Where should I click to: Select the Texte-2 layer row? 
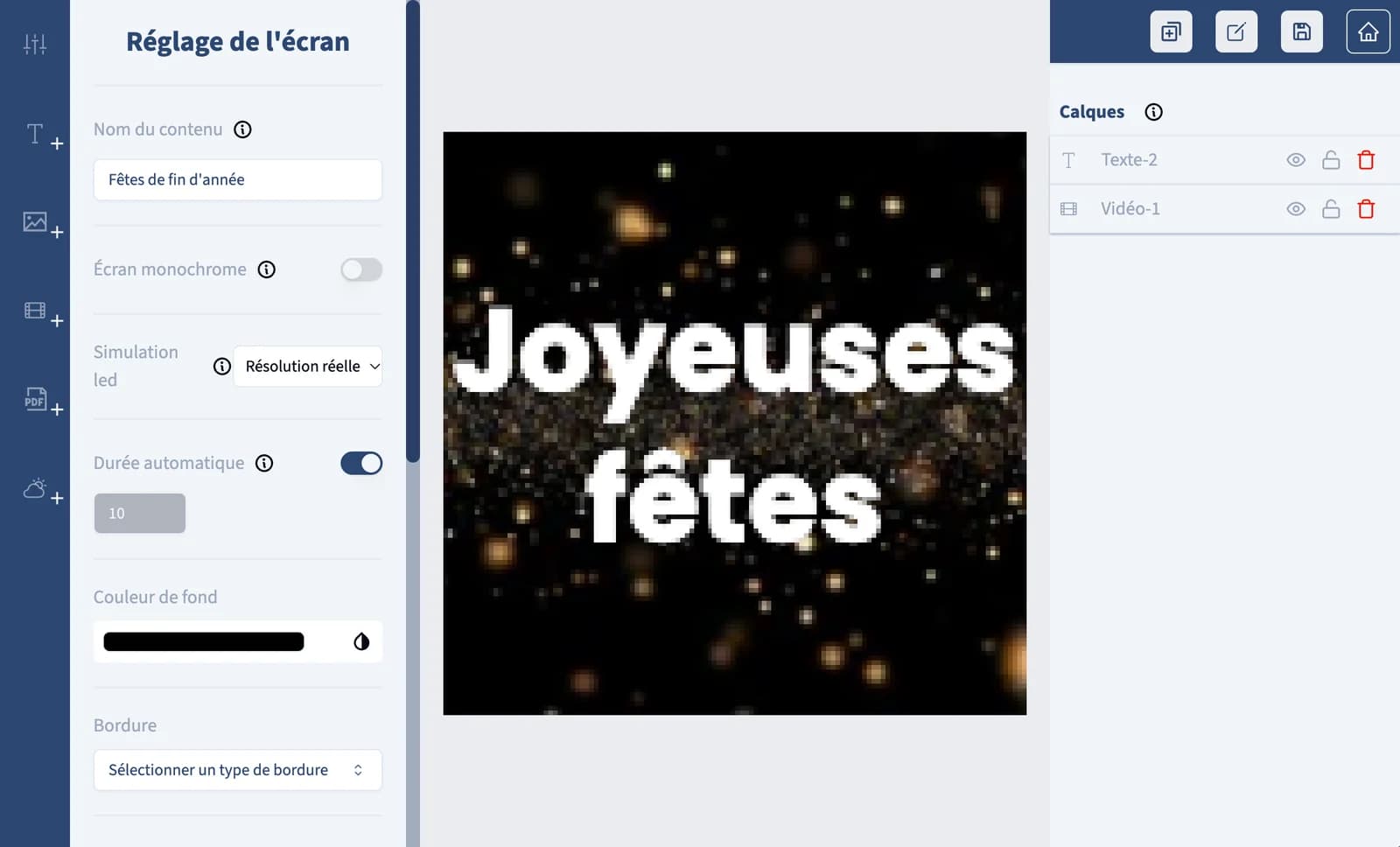point(1225,160)
